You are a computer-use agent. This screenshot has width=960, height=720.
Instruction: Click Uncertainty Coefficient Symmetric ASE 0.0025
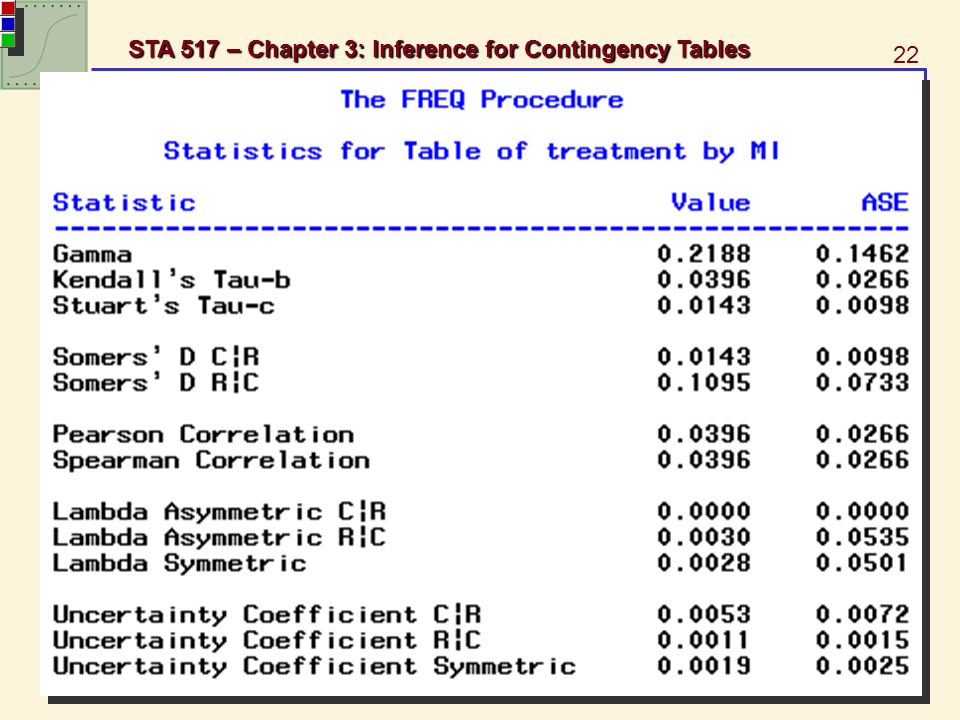(862, 666)
